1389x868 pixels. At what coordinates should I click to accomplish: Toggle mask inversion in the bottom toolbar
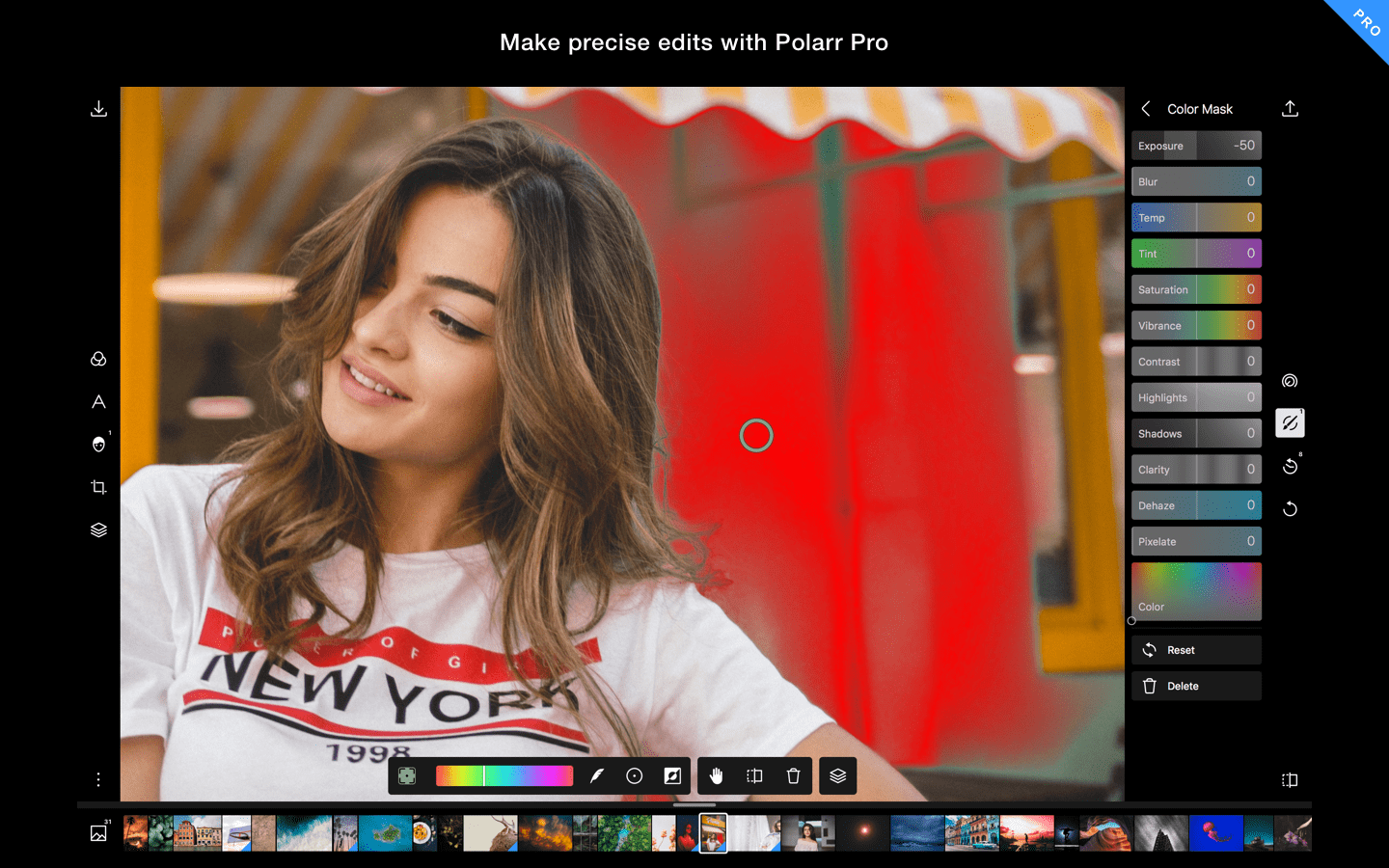point(672,775)
